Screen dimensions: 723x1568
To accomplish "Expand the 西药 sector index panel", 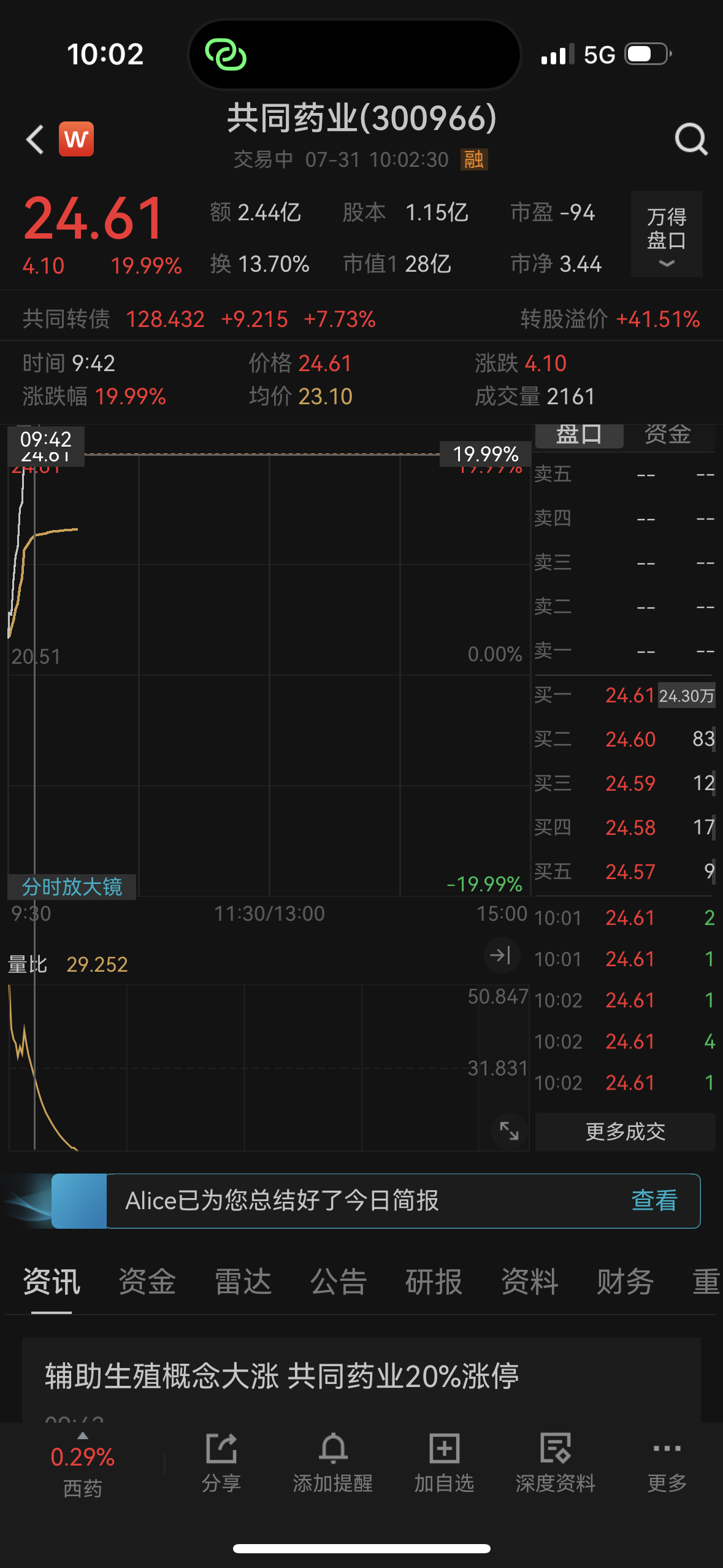I will (x=82, y=1462).
